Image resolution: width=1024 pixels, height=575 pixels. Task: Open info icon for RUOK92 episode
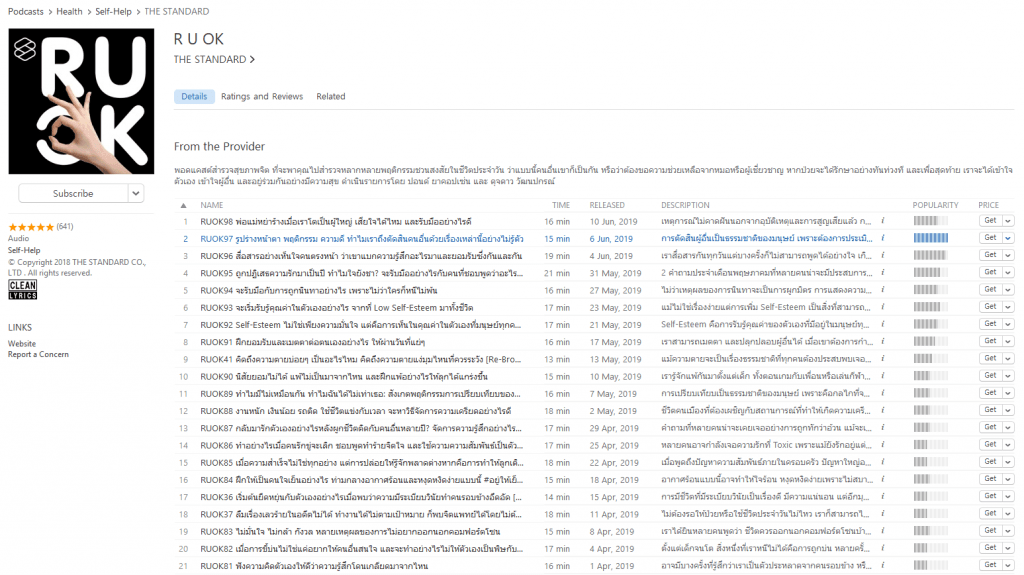[882, 324]
